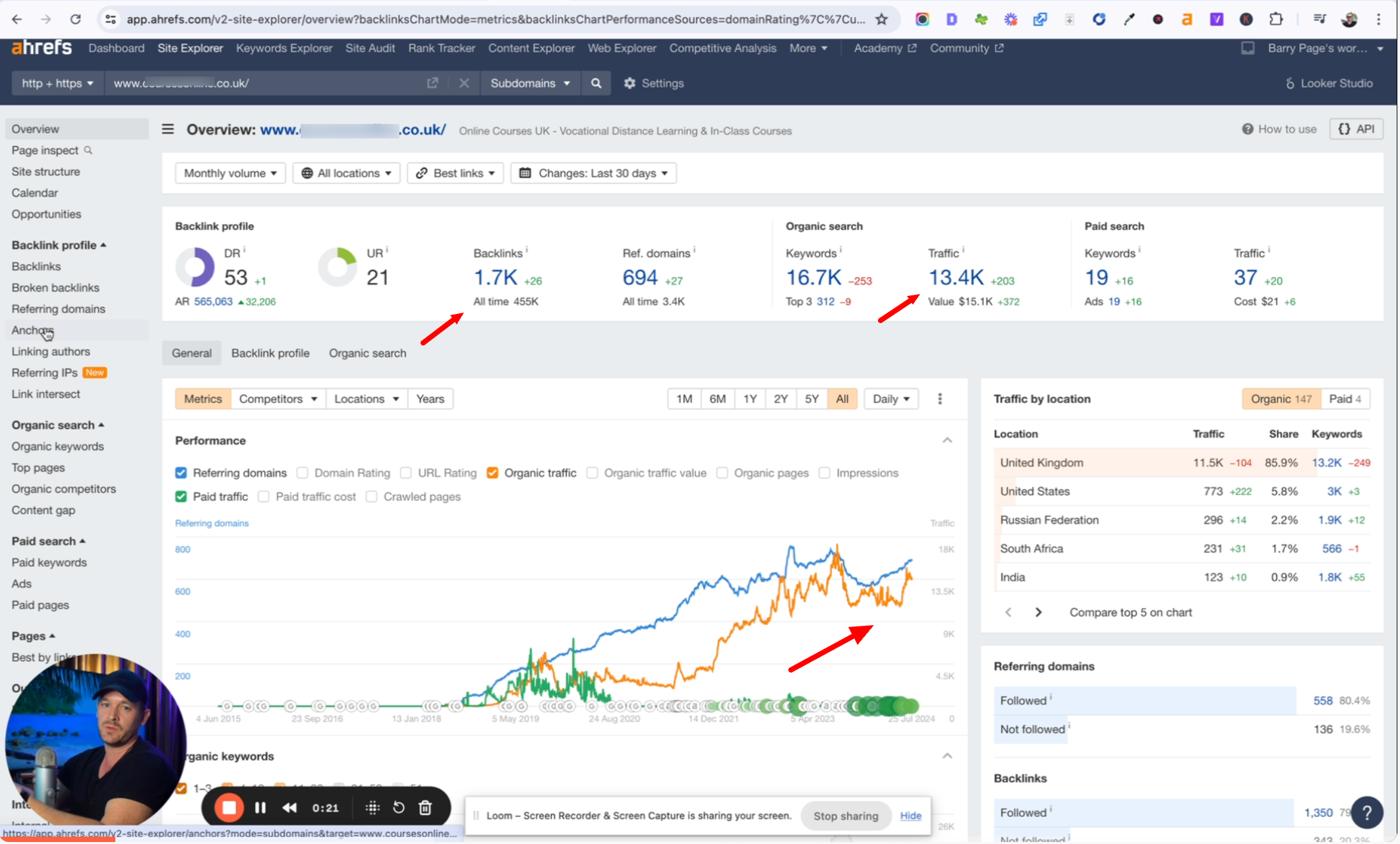
Task: Open the help question mark bubble
Action: point(1367,812)
